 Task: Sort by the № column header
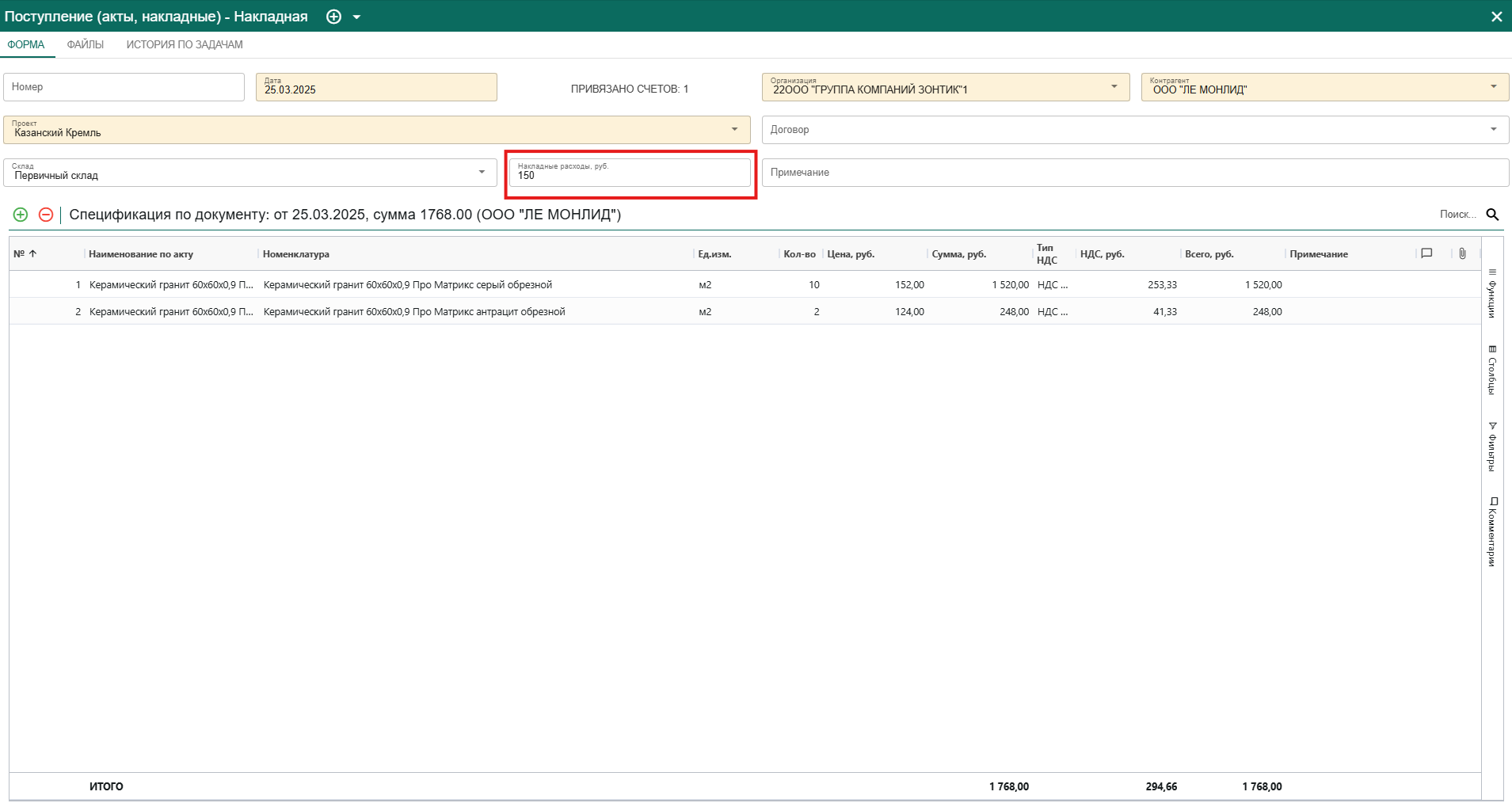click(x=25, y=254)
